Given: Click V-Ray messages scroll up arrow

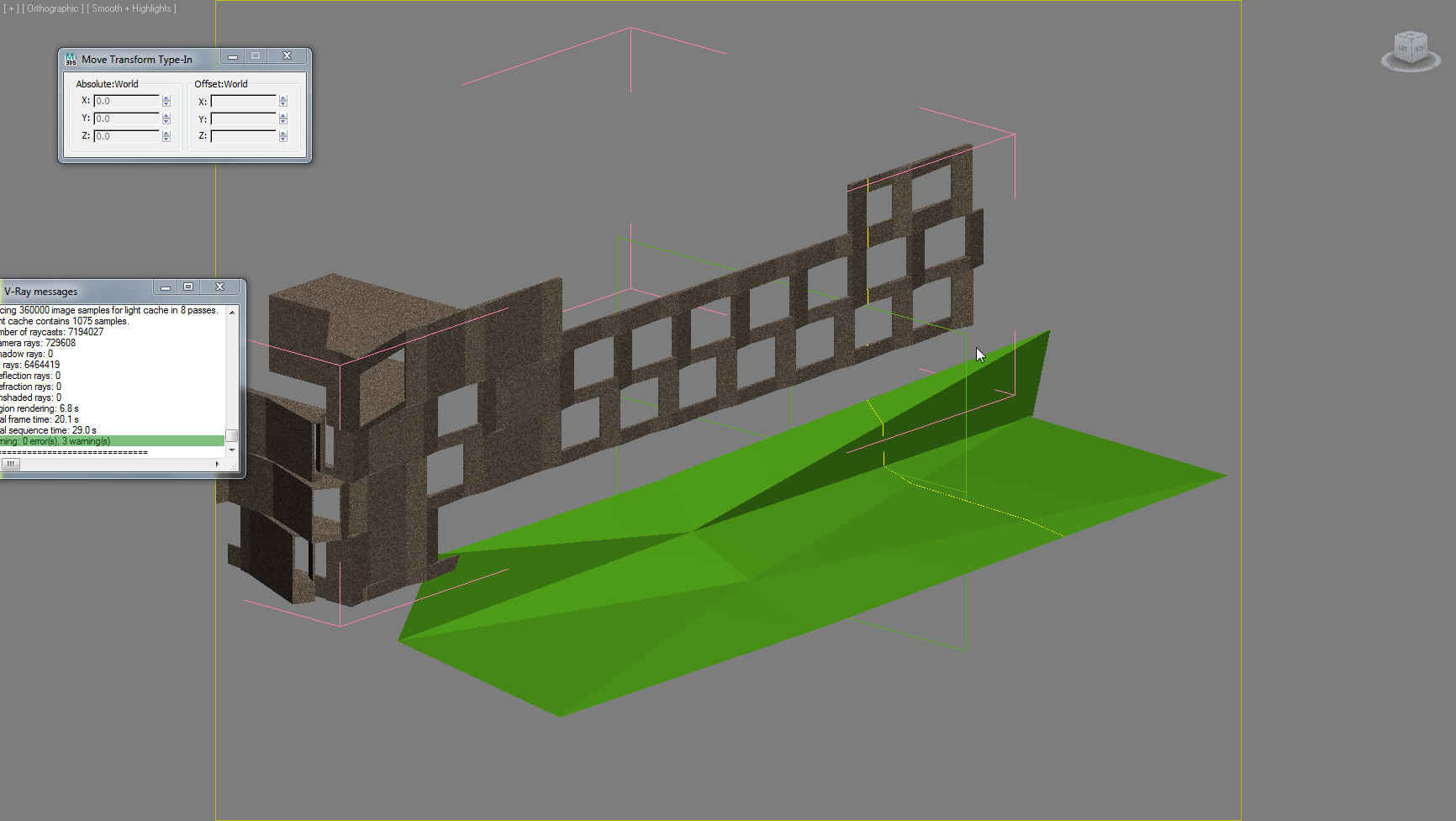Looking at the screenshot, I should coord(232,312).
